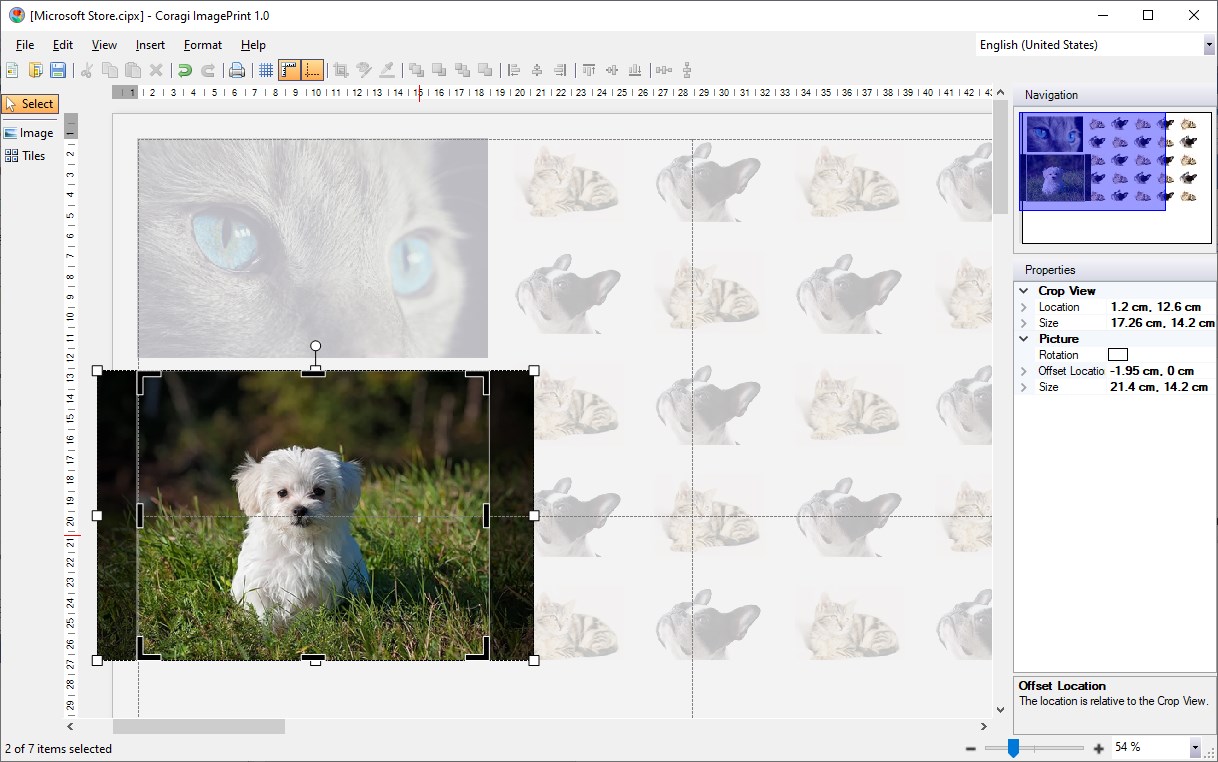Click the Save icon in the toolbar
The width and height of the screenshot is (1218, 762).
58,70
